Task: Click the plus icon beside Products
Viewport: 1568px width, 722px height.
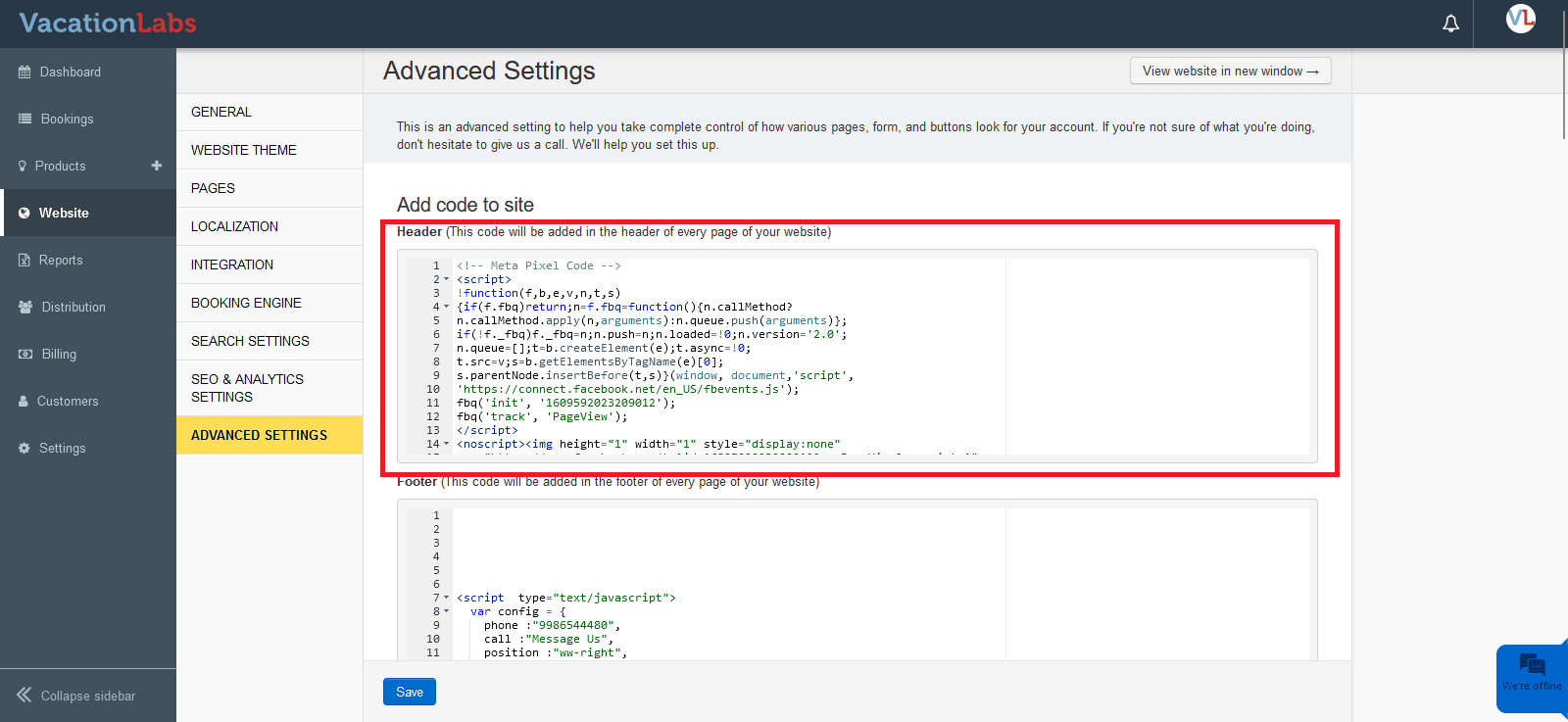Action: click(157, 166)
